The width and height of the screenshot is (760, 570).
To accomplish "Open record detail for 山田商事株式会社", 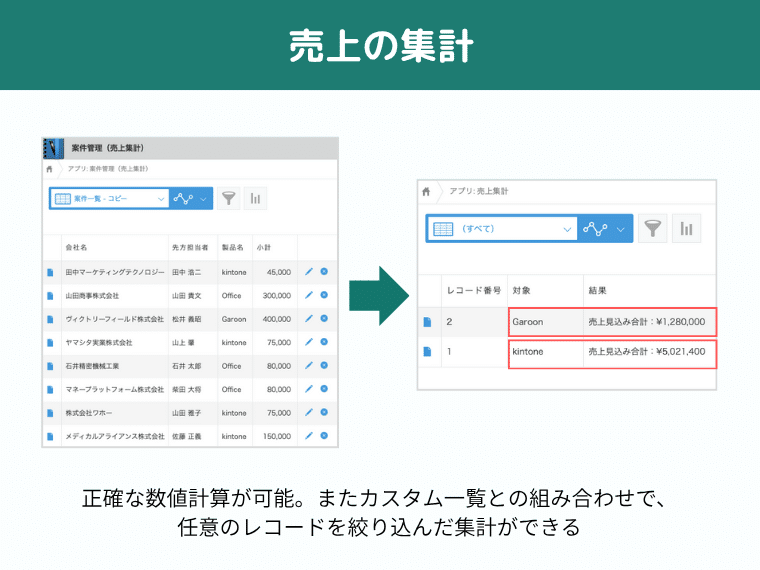I will (x=50, y=296).
